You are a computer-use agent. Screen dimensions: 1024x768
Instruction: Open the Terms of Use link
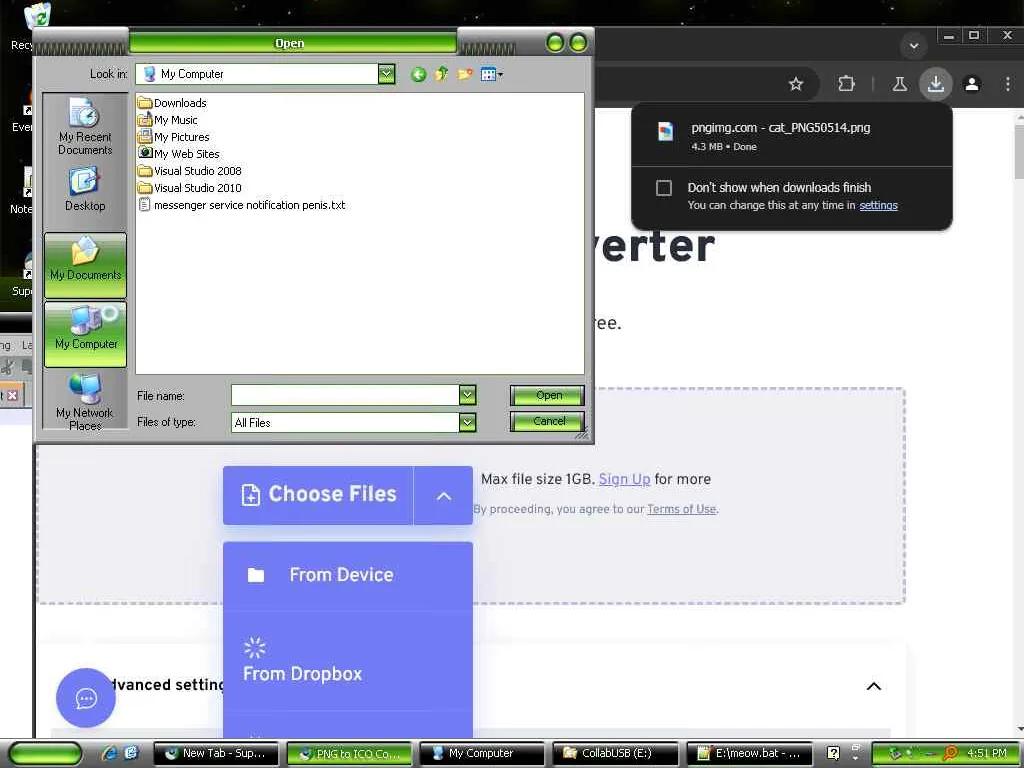pos(681,509)
